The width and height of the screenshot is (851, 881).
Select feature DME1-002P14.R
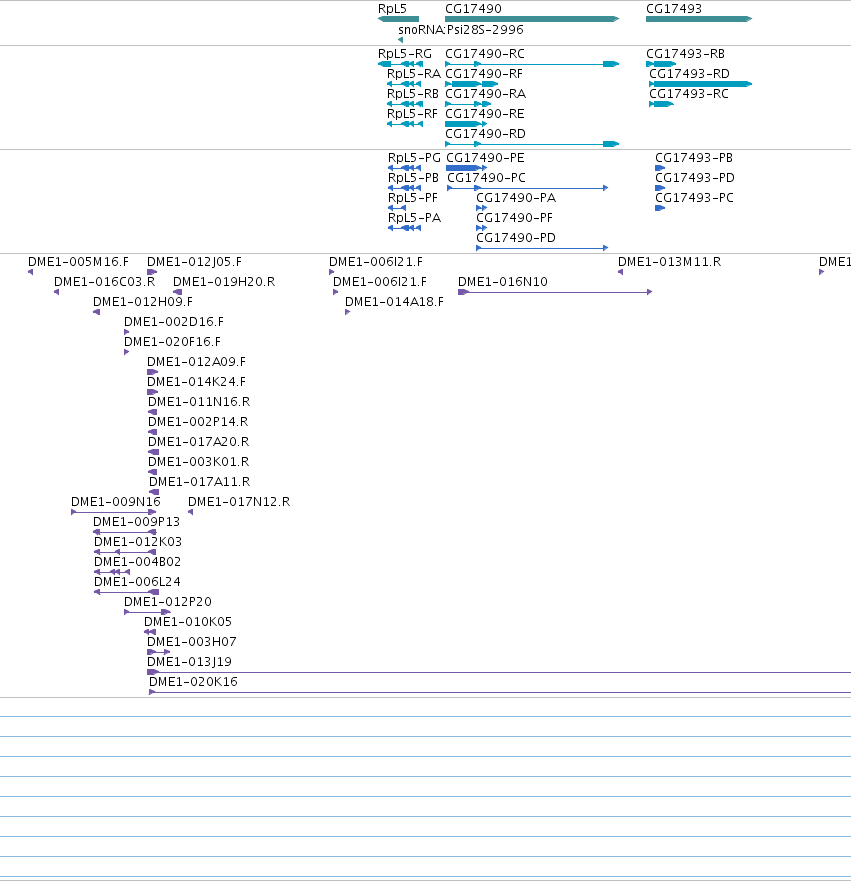point(198,422)
